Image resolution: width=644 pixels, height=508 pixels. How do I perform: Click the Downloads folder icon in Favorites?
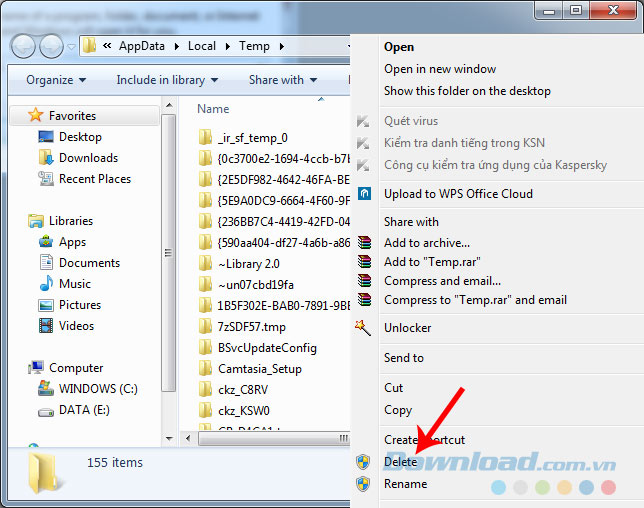click(x=46, y=157)
